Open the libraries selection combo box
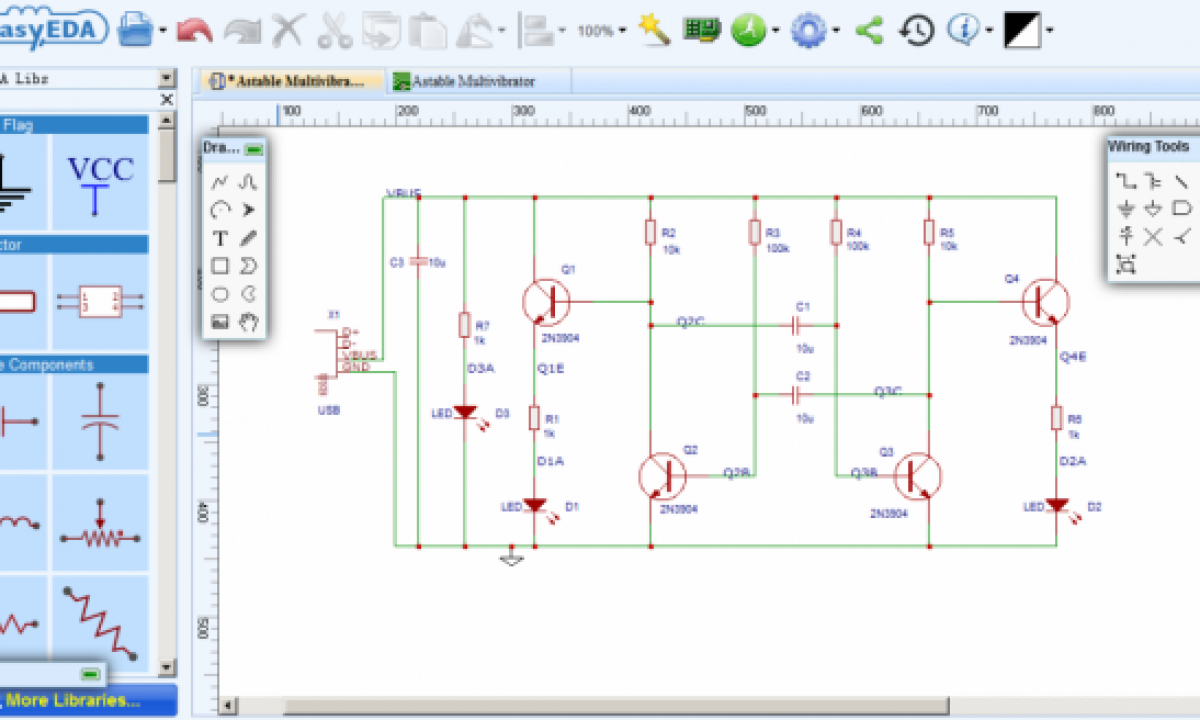This screenshot has width=1200, height=720. [x=166, y=78]
